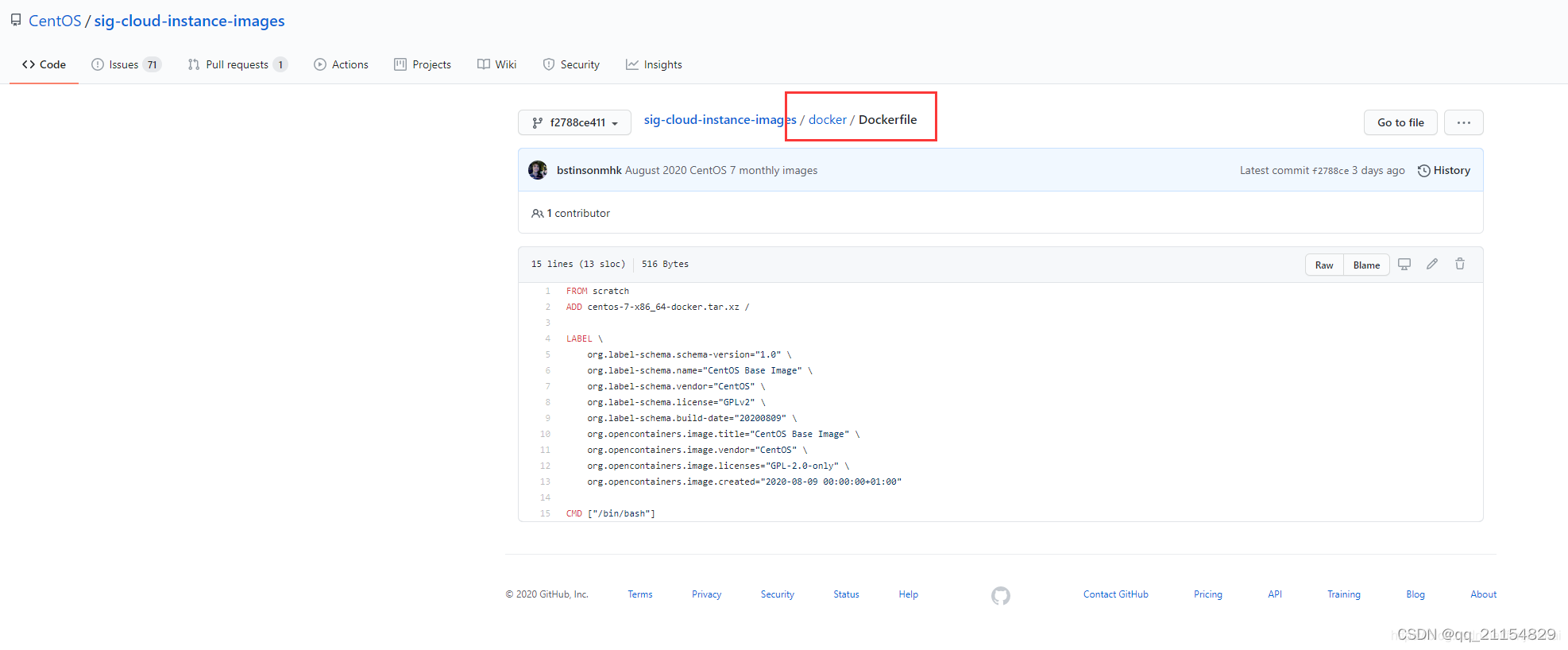View the Insights tab
Viewport: 1568px width, 650px height.
tap(654, 64)
